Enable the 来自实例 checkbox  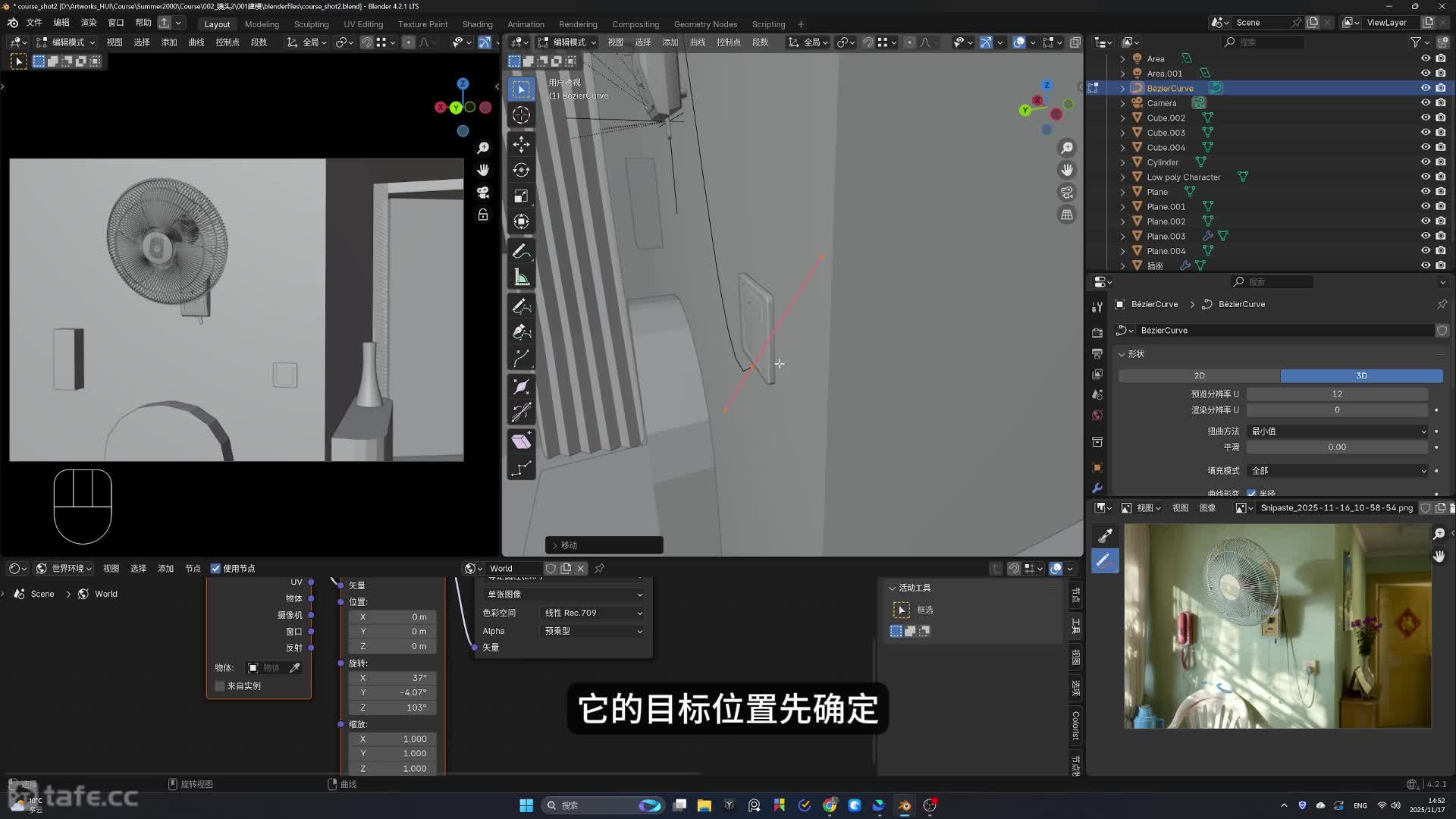coord(221,686)
